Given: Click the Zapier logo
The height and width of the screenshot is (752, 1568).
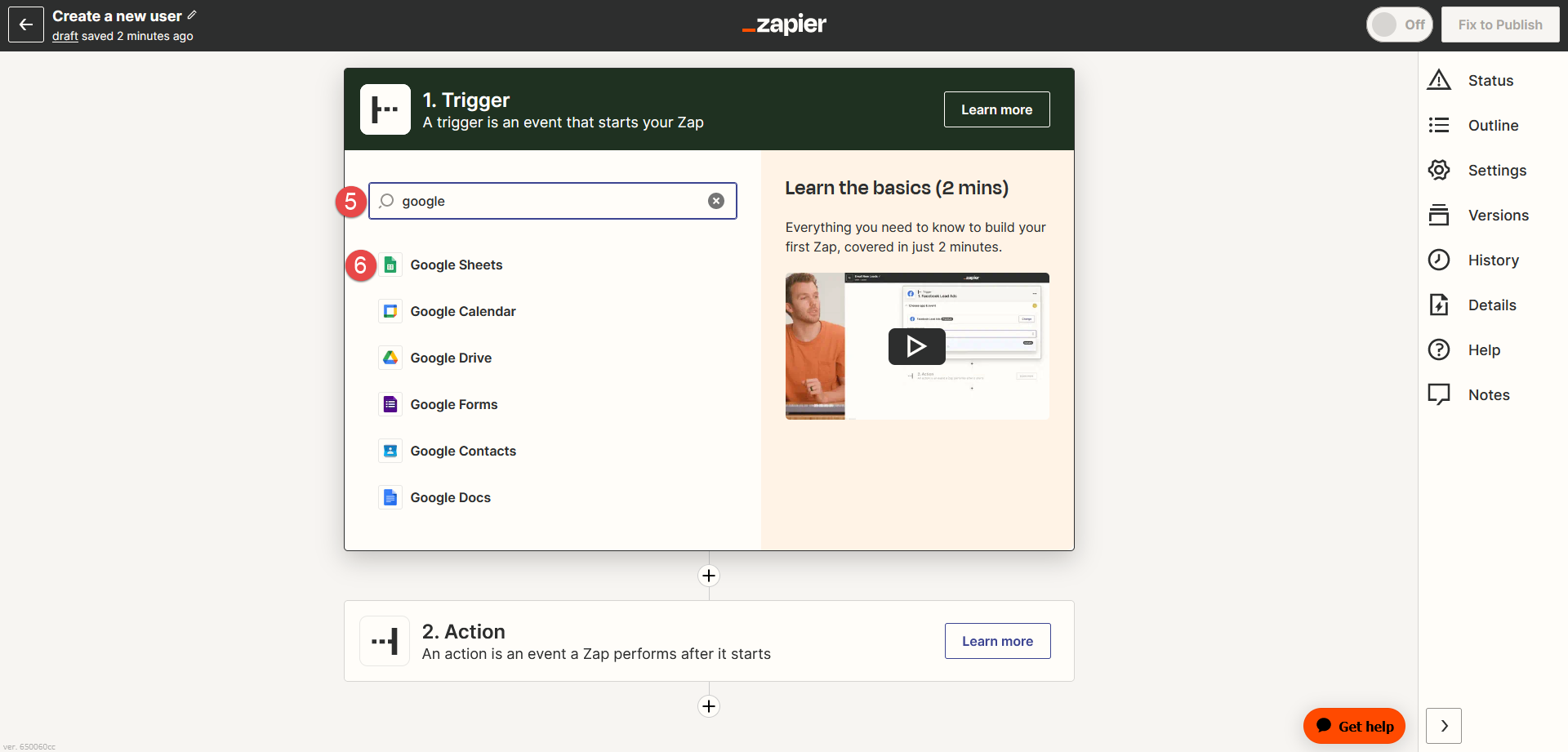Looking at the screenshot, I should tap(784, 24).
